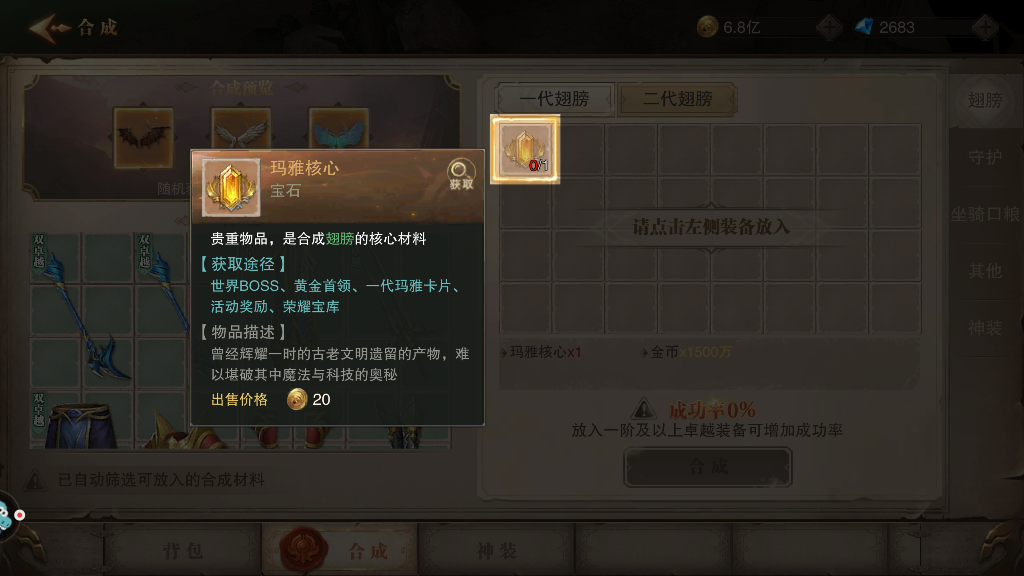
Task: Open the 神装 side category
Action: (985, 328)
